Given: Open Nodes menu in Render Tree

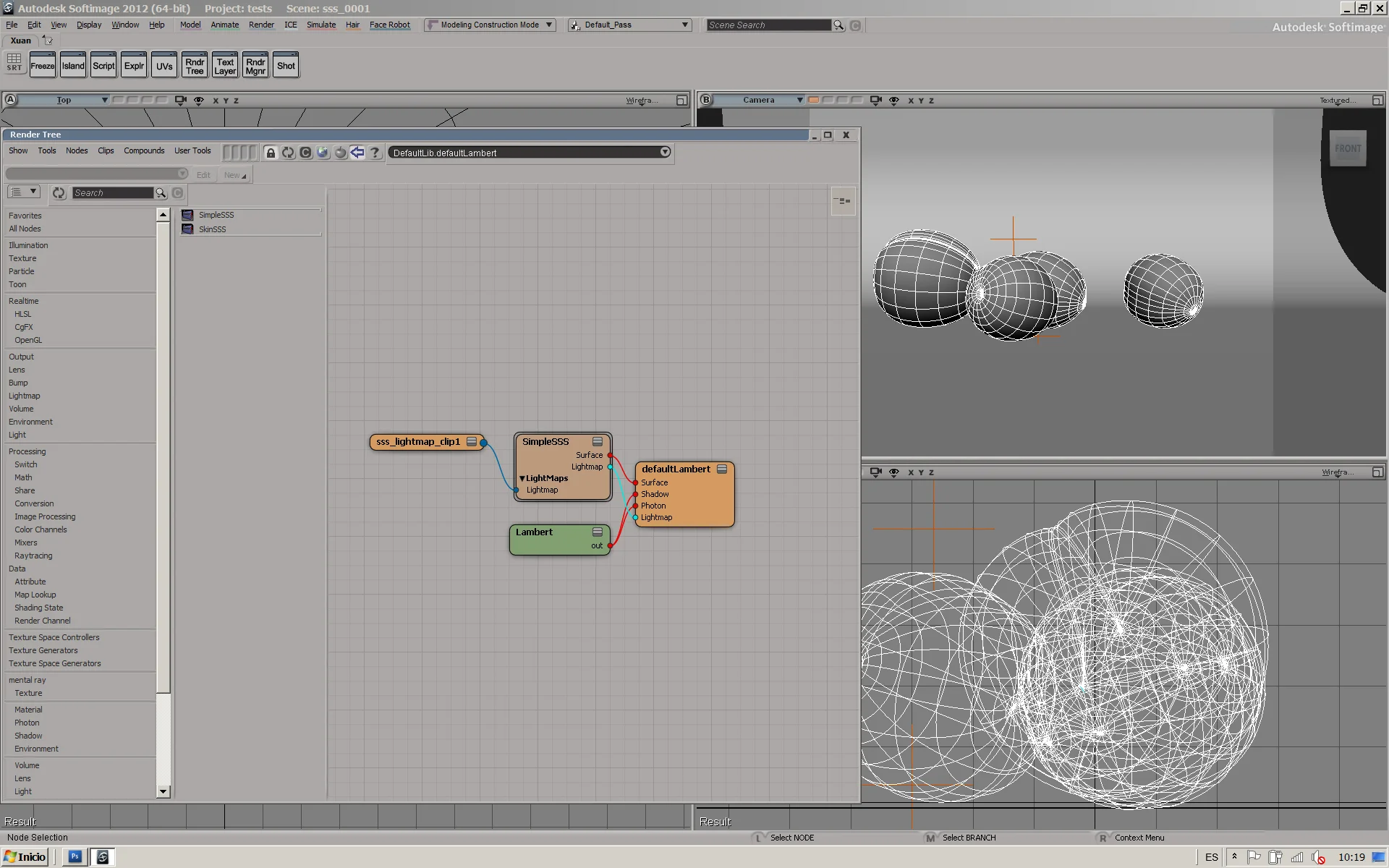Looking at the screenshot, I should [77, 151].
